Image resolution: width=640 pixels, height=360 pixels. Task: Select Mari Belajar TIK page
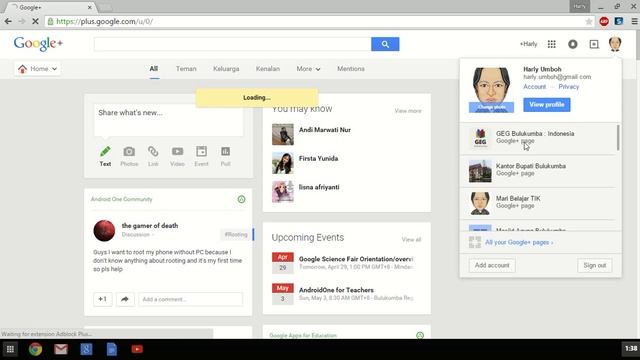[x=538, y=203]
